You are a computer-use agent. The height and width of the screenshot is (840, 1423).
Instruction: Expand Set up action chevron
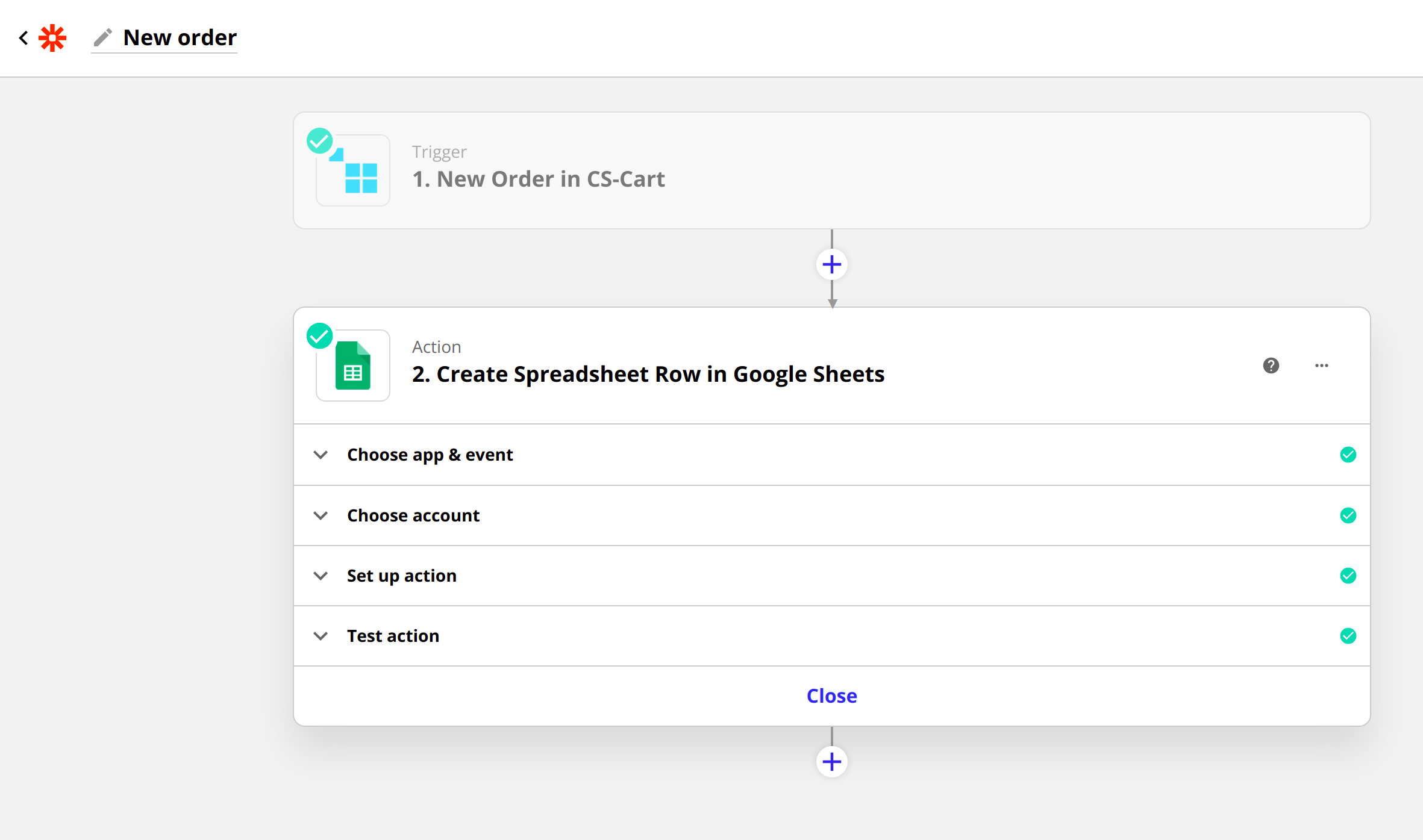pyautogui.click(x=321, y=576)
